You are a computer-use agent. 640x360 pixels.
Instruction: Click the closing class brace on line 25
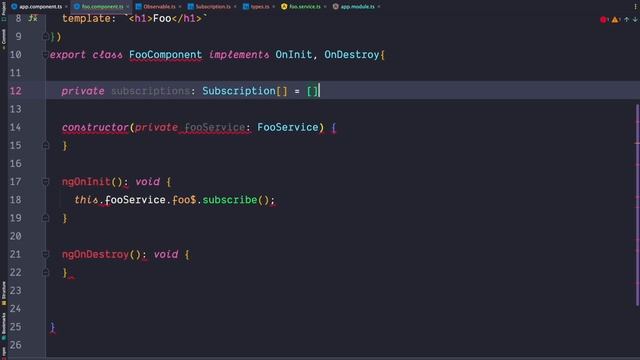[x=52, y=327]
